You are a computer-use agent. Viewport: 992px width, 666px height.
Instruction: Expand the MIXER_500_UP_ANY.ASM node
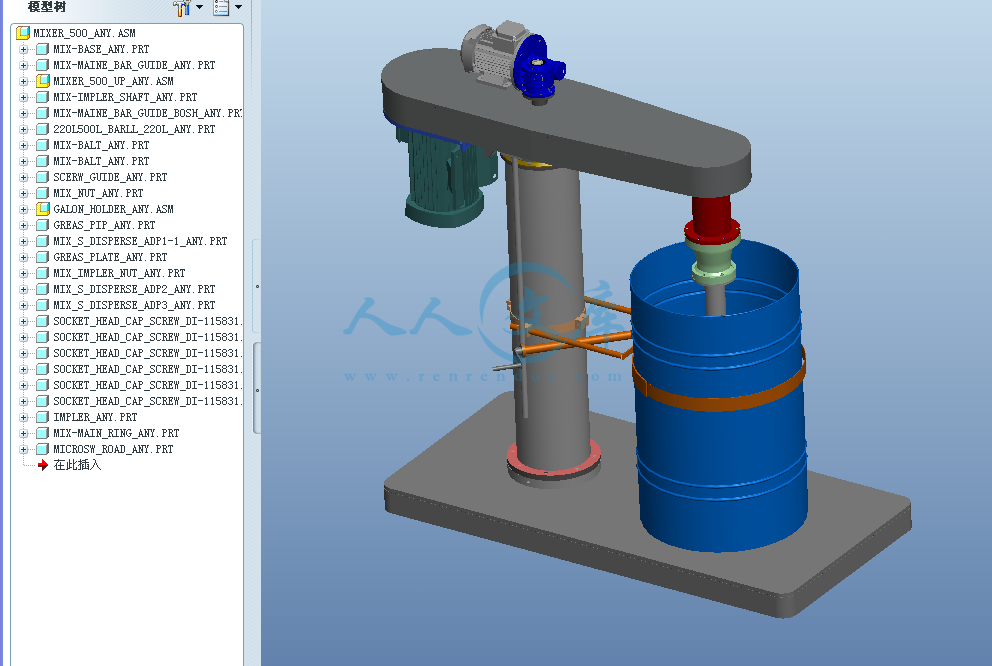pos(24,81)
